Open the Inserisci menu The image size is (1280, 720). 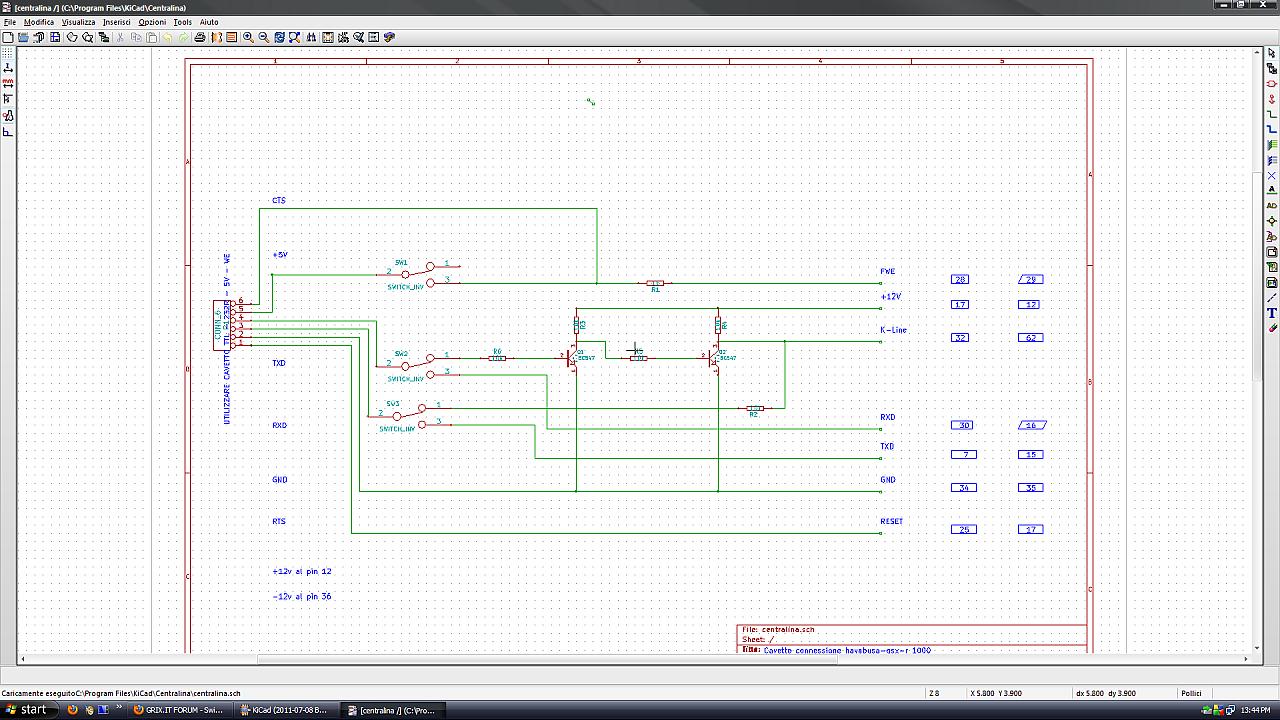point(116,22)
